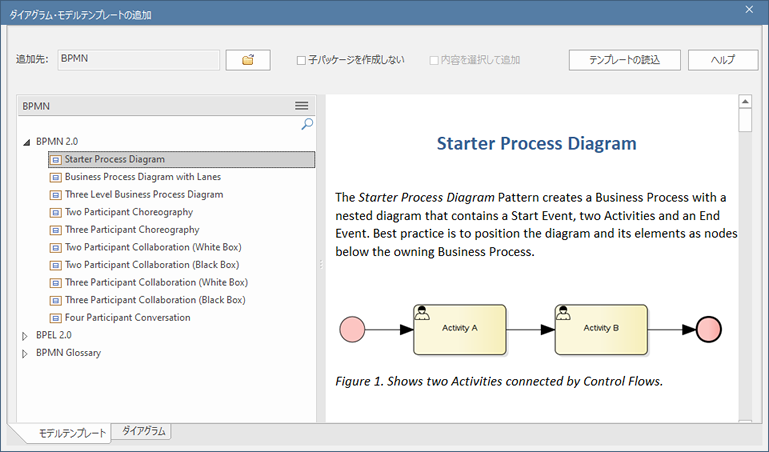Select Three Level Business Process Diagram
Image resolution: width=769 pixels, height=452 pixels.
click(x=144, y=195)
